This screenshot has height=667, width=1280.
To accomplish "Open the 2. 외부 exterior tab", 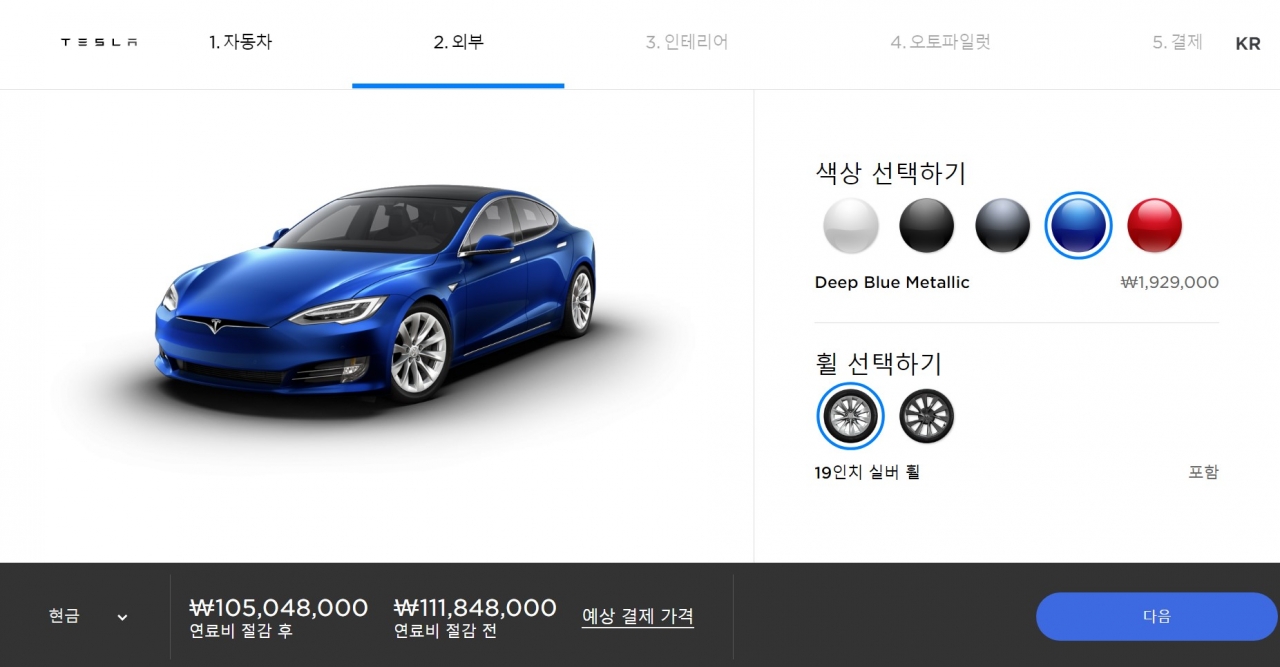I will point(459,43).
